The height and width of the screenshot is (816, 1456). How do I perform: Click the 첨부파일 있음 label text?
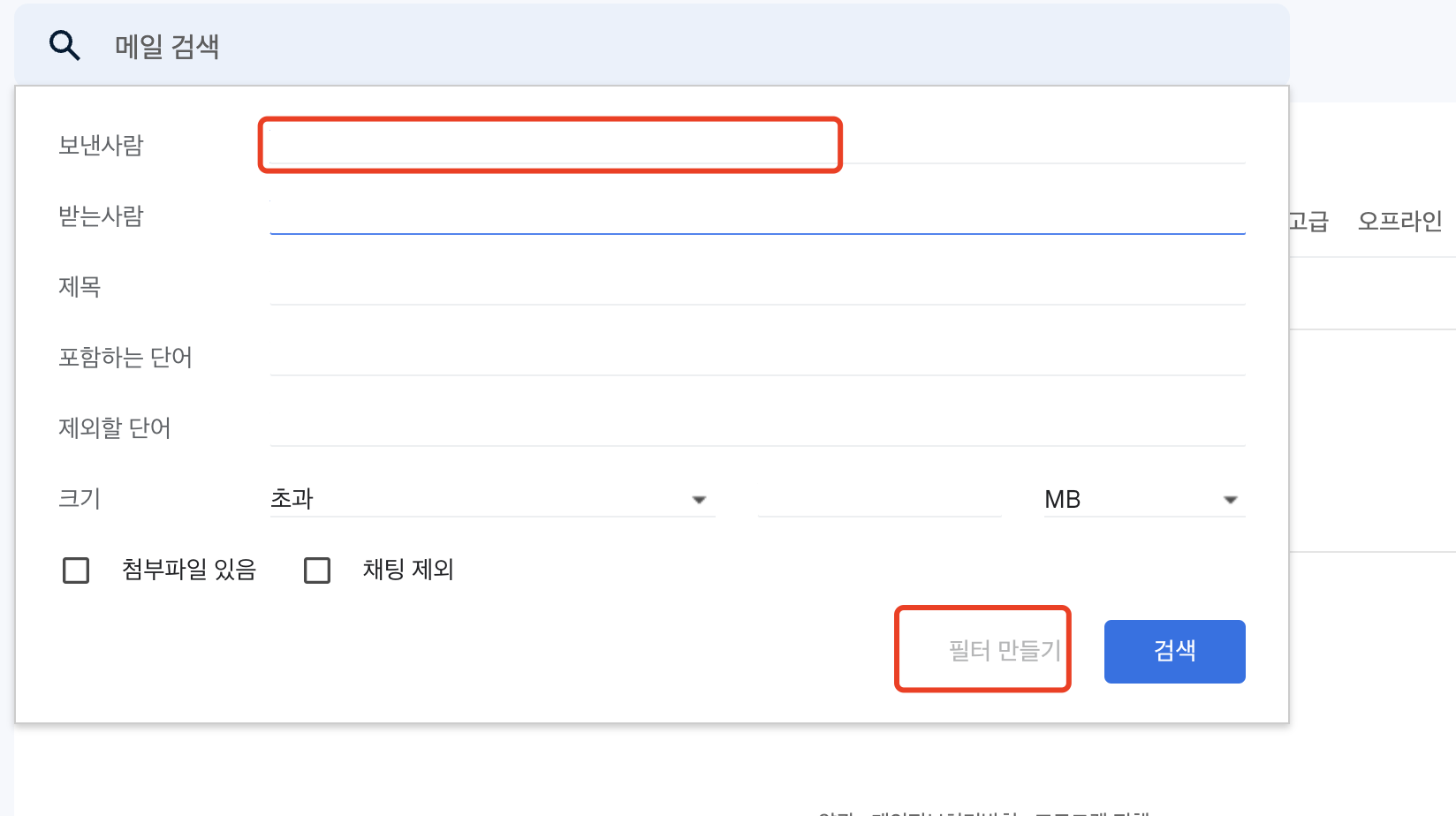pyautogui.click(x=189, y=570)
